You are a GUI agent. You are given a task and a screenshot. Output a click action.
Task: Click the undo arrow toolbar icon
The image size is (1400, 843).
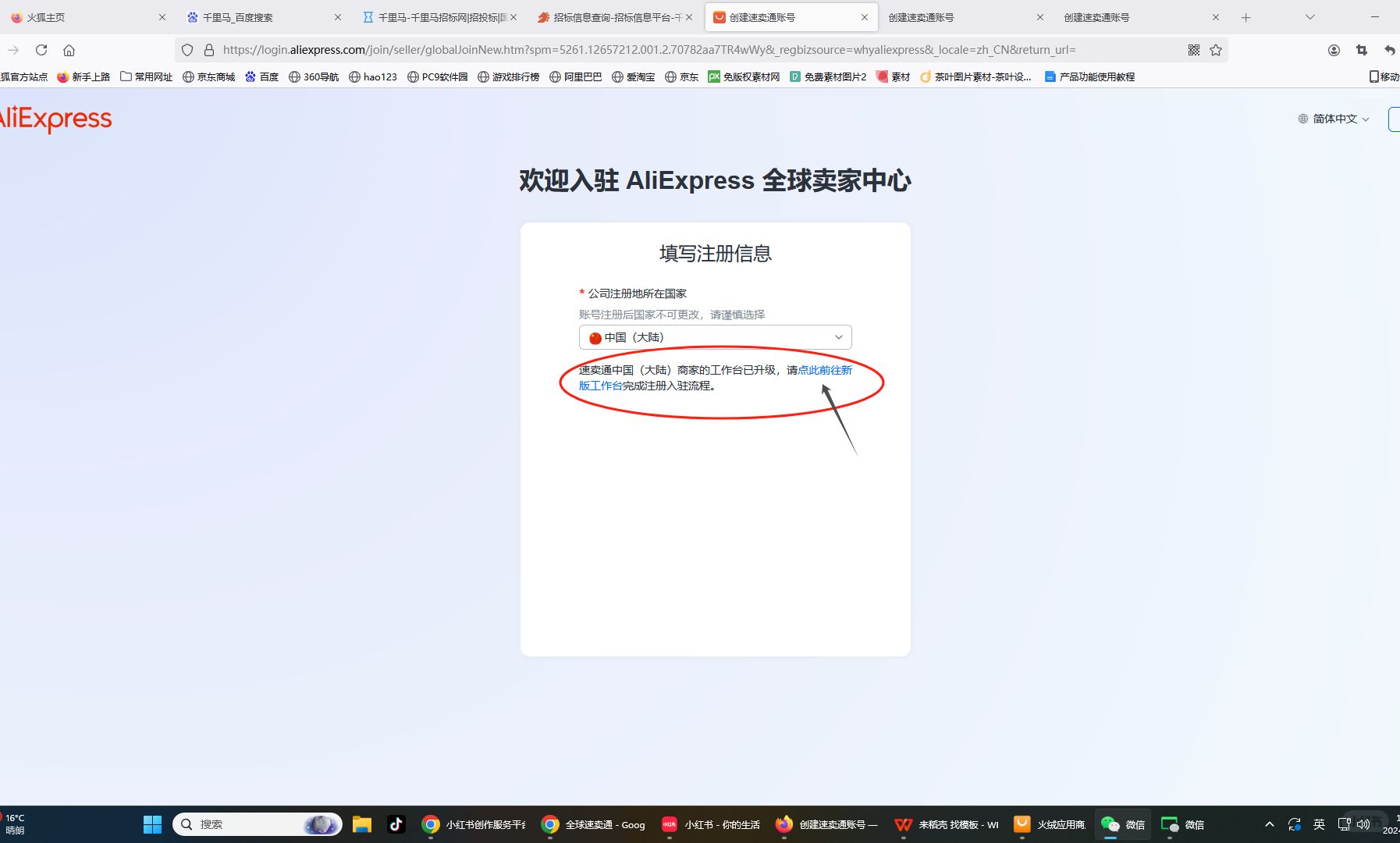(1390, 50)
